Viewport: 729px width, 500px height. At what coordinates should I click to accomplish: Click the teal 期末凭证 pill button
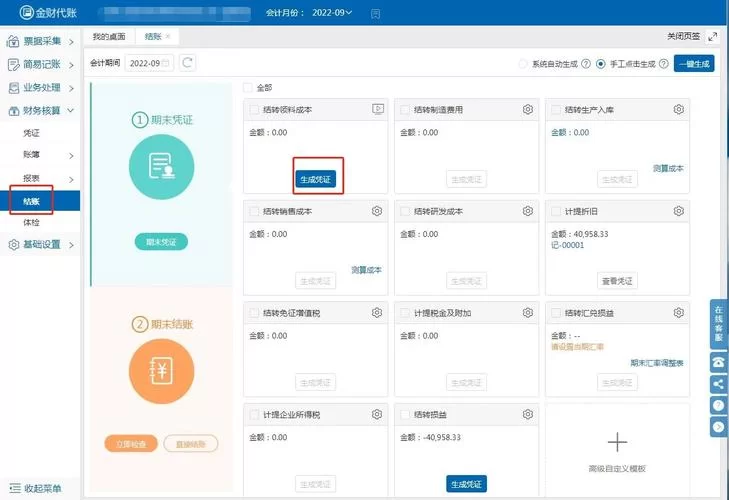161,242
